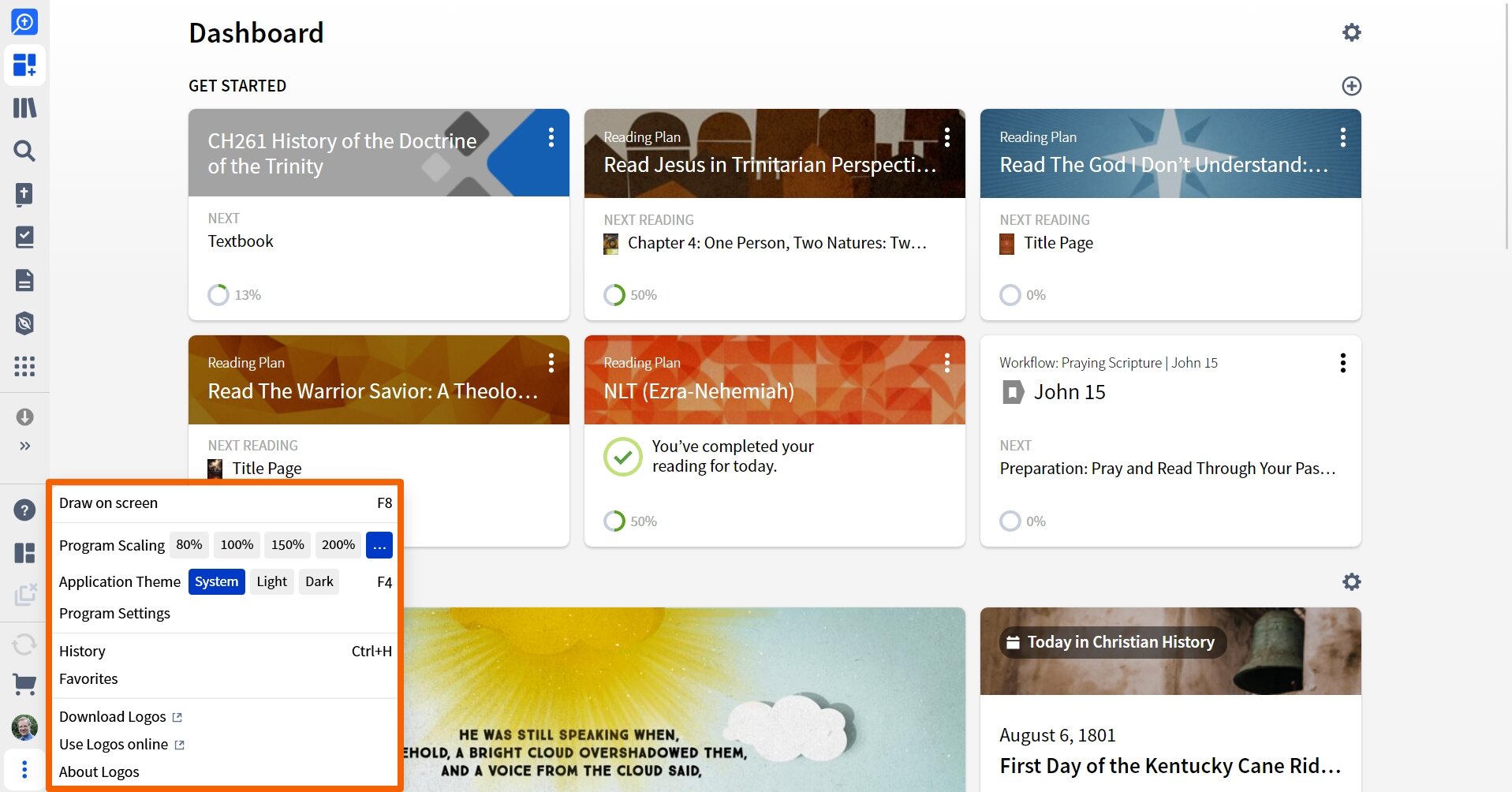The height and width of the screenshot is (792, 1512).
Task: Click Textbook next item on CH261 card
Action: [241, 241]
